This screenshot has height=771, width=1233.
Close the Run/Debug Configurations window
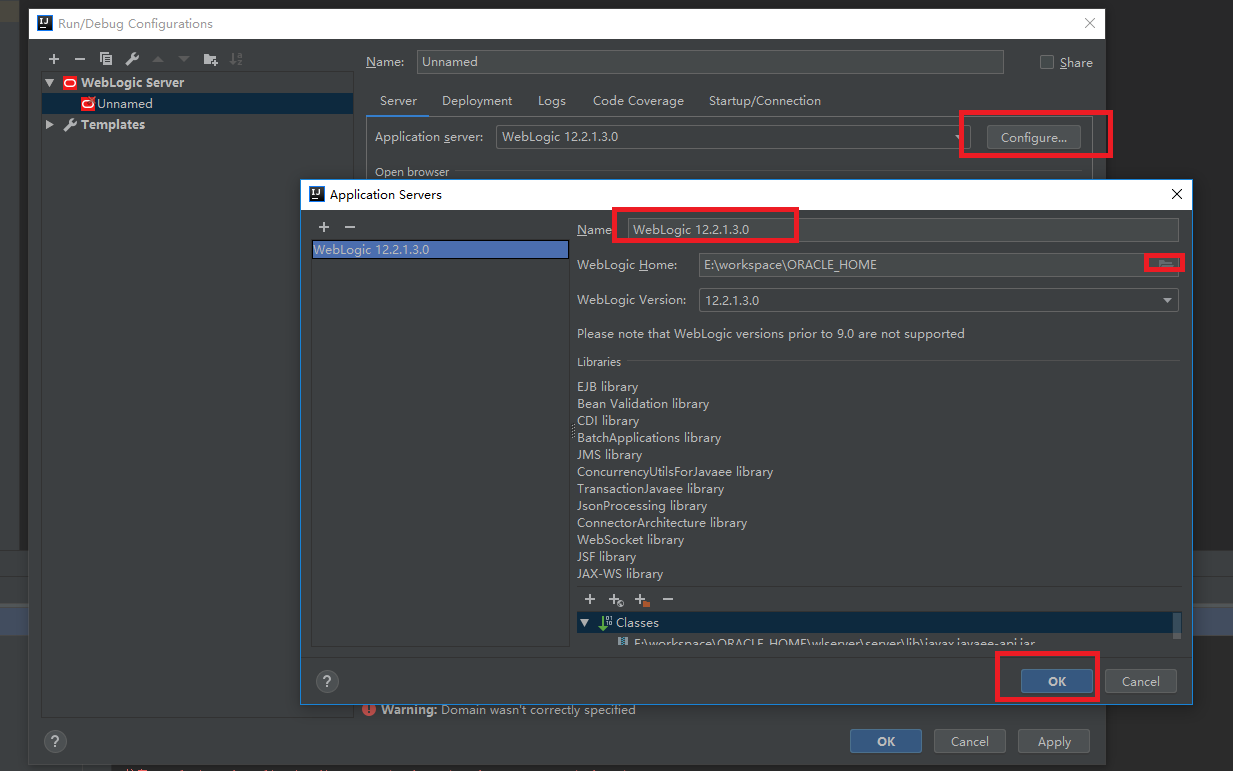(x=1089, y=23)
